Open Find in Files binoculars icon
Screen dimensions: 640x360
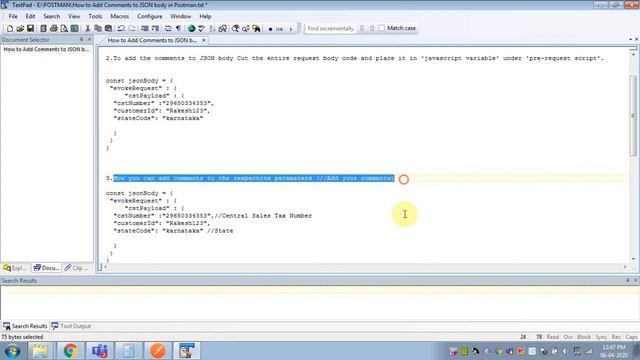pyautogui.click(x=256, y=29)
